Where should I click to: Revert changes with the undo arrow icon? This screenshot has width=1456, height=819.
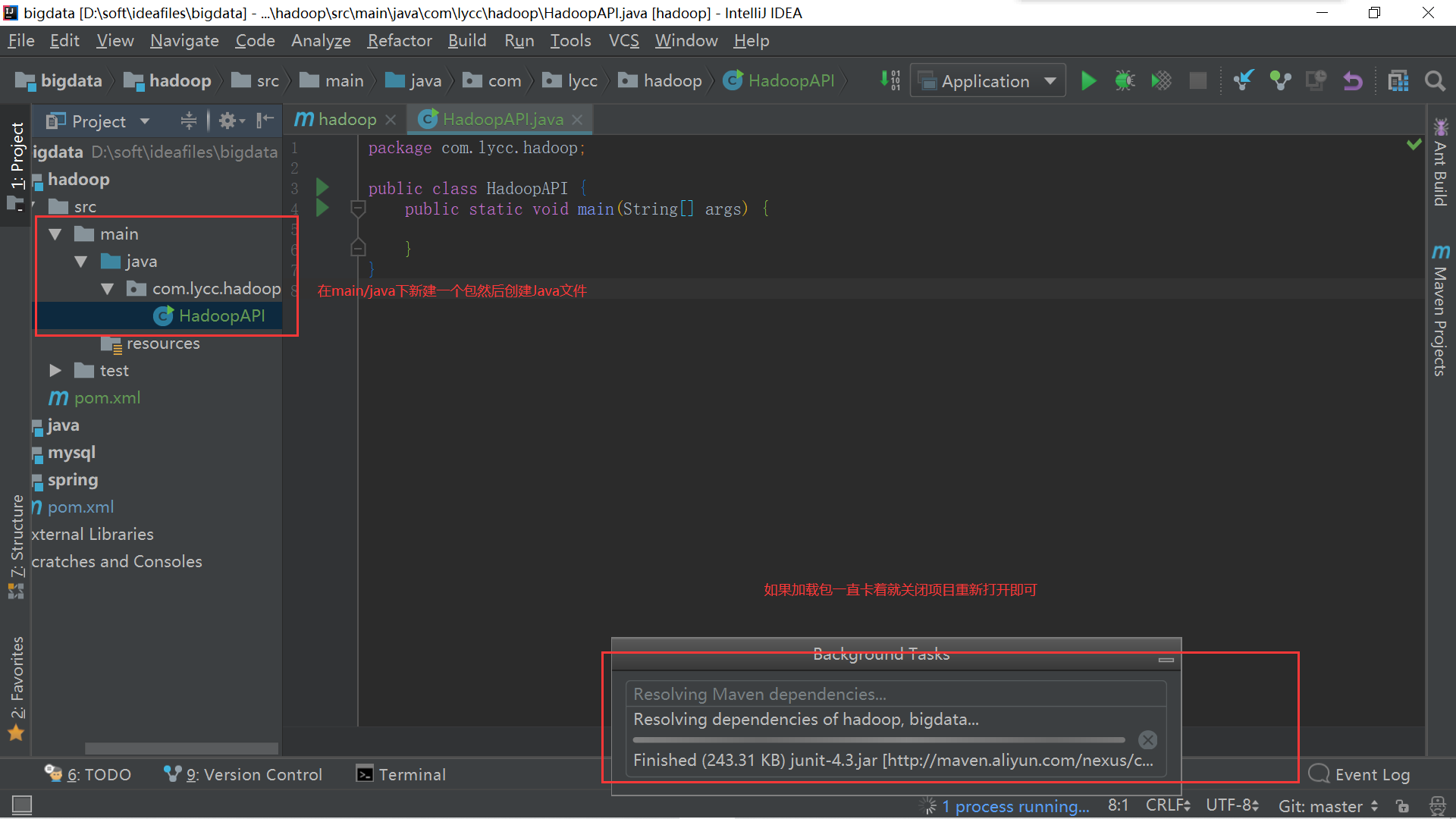tap(1353, 81)
